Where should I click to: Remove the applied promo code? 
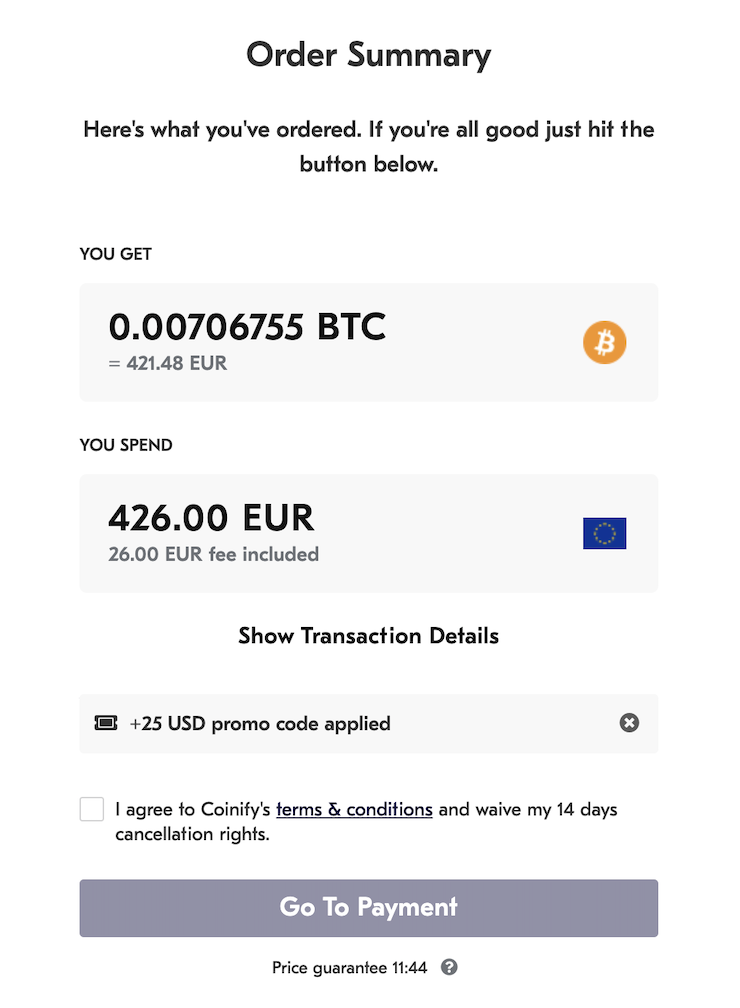pyautogui.click(x=629, y=723)
